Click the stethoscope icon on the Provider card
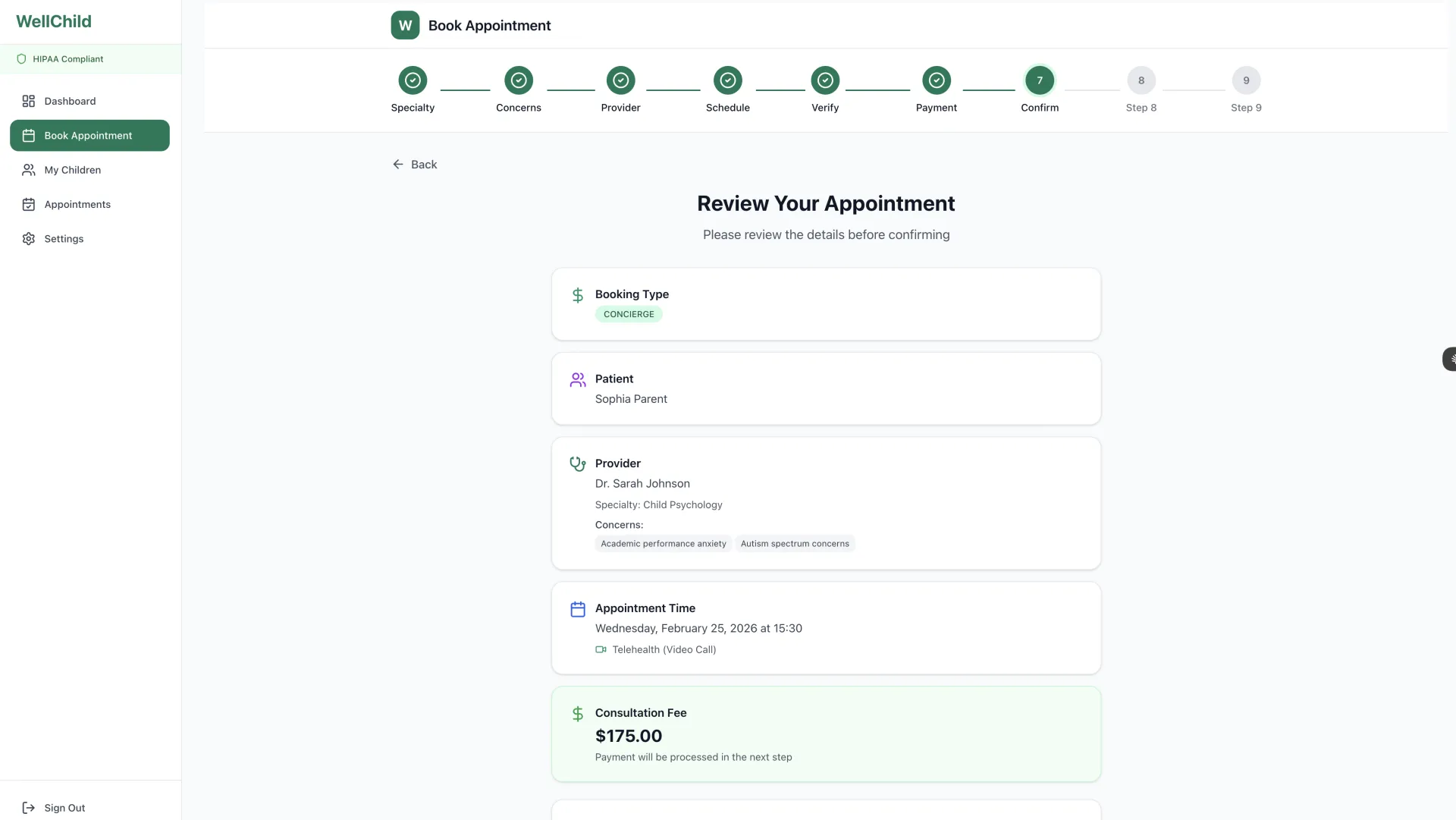This screenshot has height=820, width=1456. coord(578,463)
